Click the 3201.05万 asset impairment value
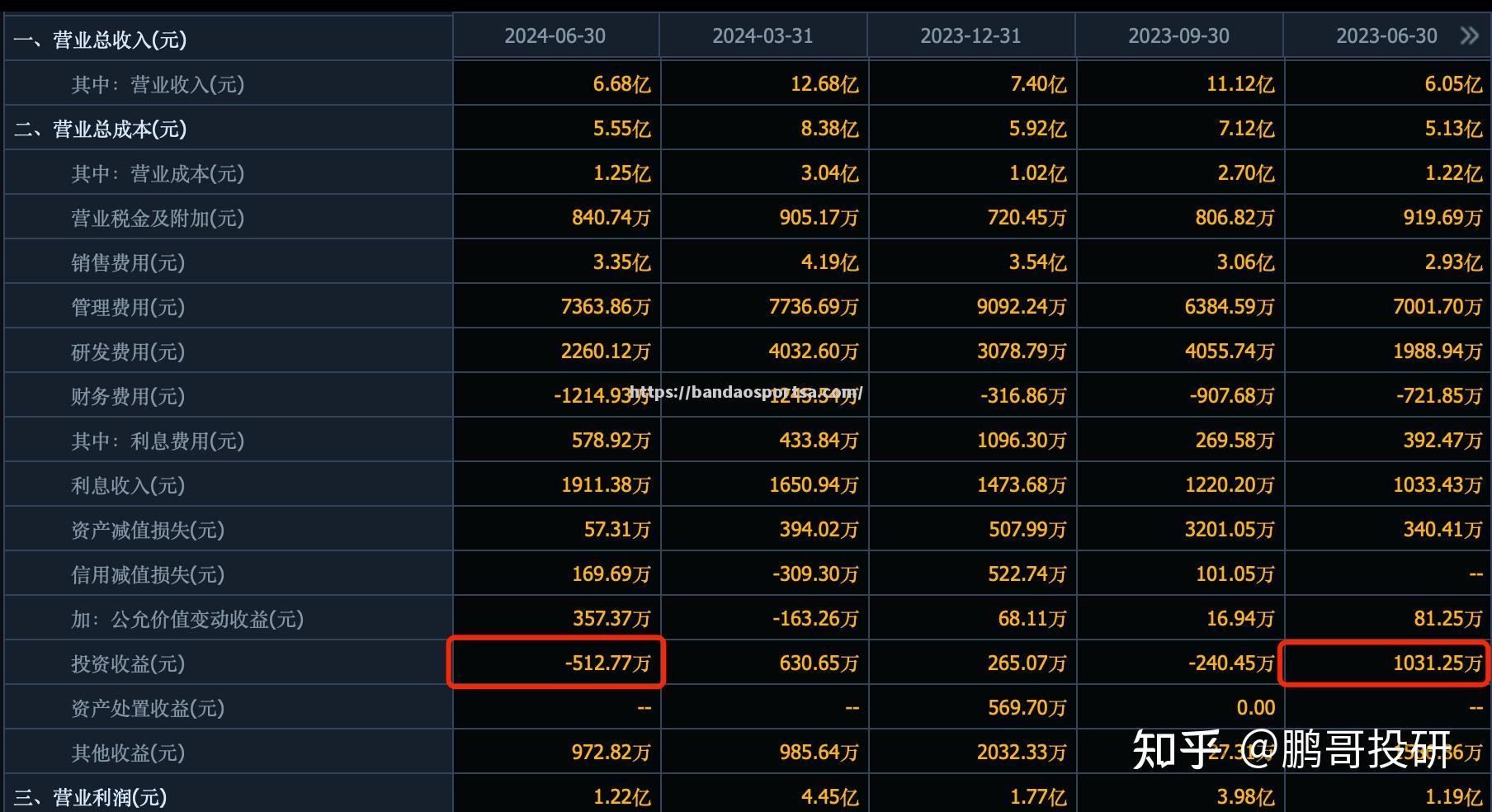Image resolution: width=1492 pixels, height=812 pixels. [1230, 530]
